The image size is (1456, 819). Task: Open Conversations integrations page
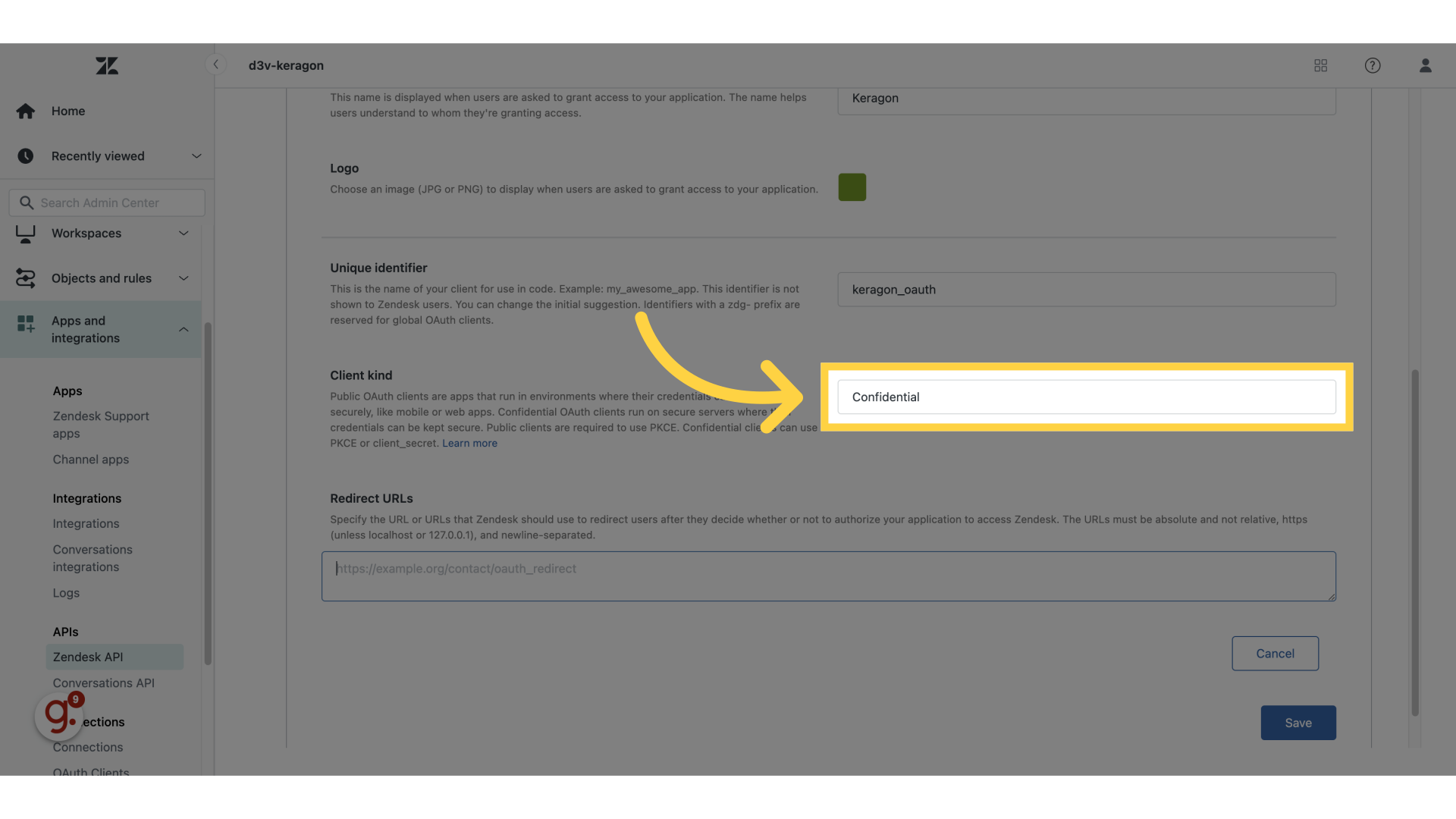pyautogui.click(x=93, y=558)
